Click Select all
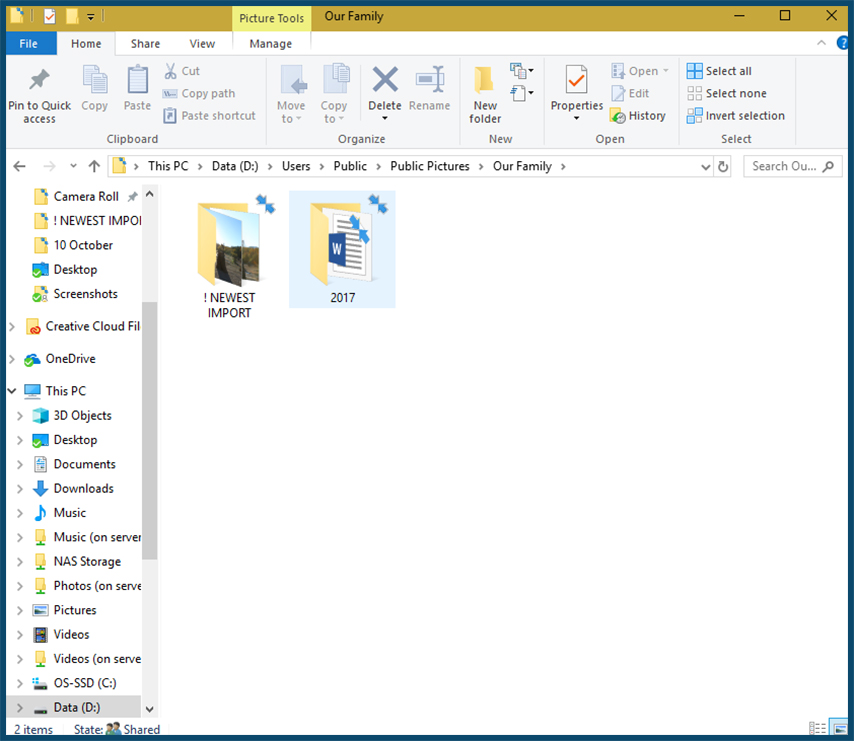Image resolution: width=854 pixels, height=741 pixels. [x=719, y=71]
